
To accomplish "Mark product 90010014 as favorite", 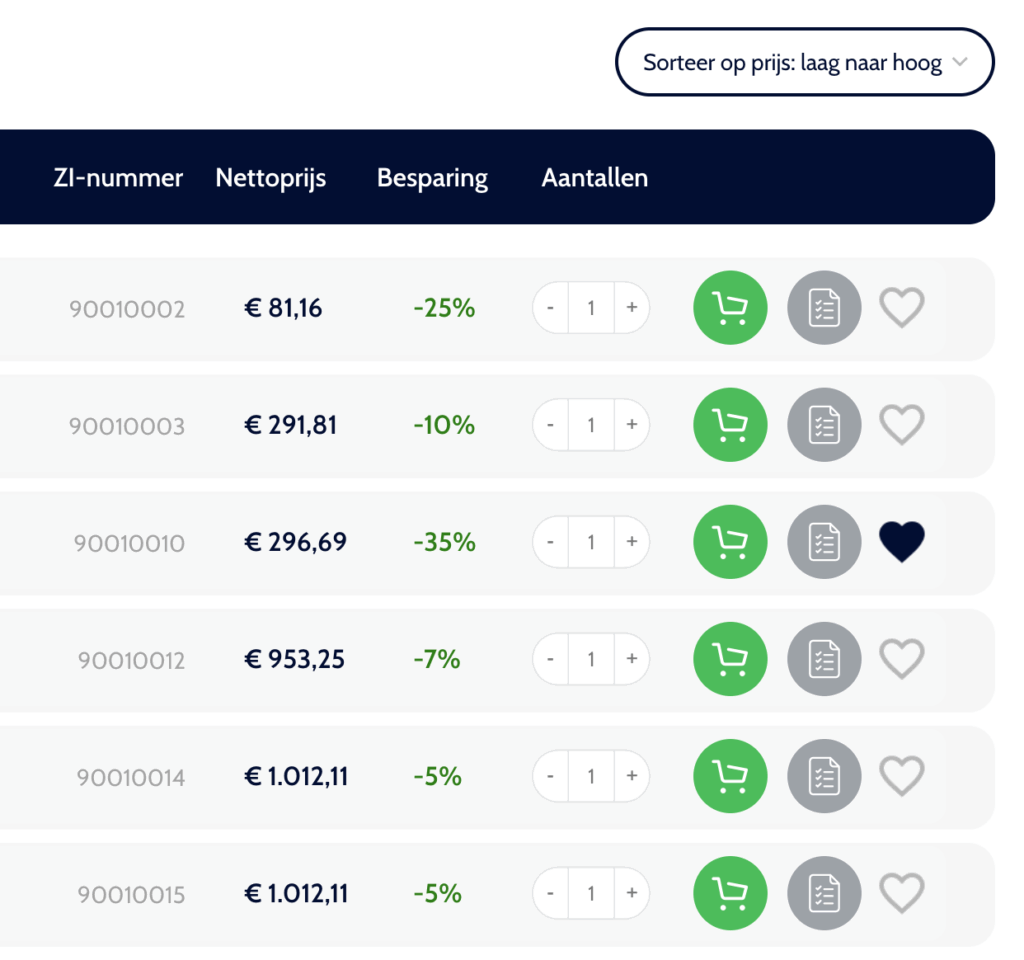I will (x=902, y=776).
